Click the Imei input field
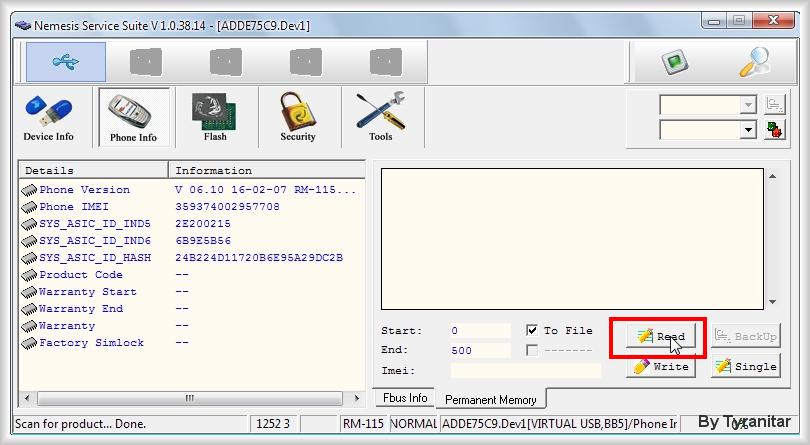 525,370
